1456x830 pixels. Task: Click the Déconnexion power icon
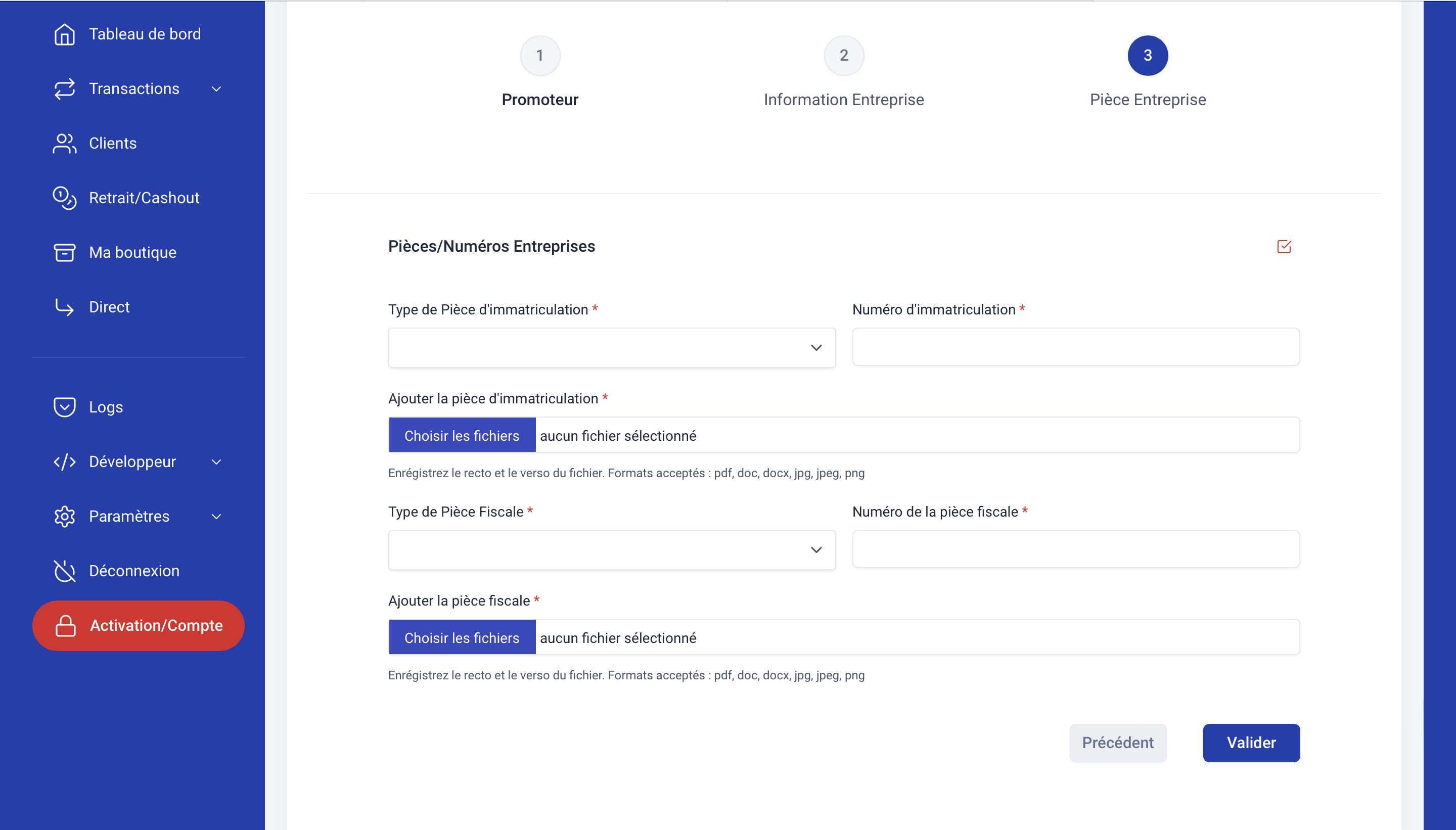click(64, 571)
